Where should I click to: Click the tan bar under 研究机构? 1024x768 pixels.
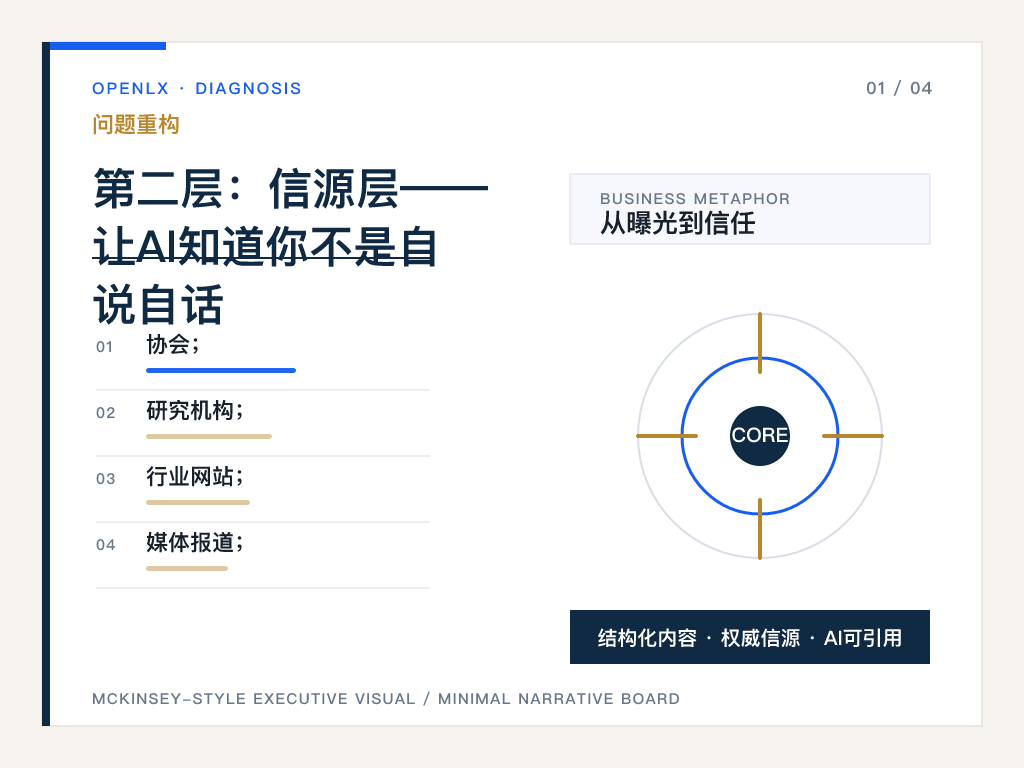tap(209, 436)
